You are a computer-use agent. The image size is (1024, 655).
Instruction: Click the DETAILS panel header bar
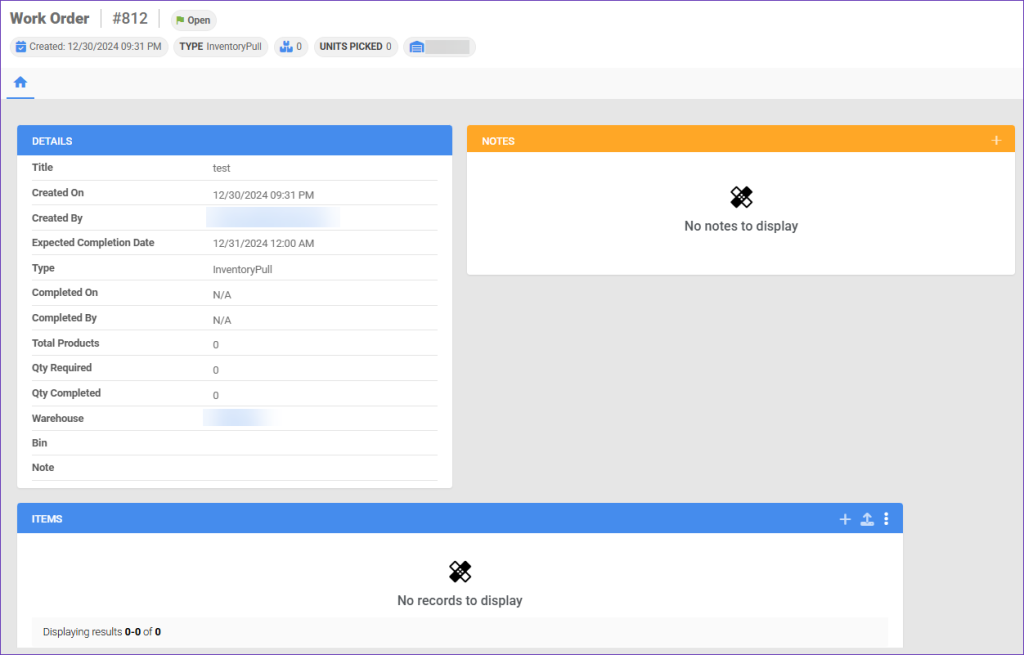point(234,140)
